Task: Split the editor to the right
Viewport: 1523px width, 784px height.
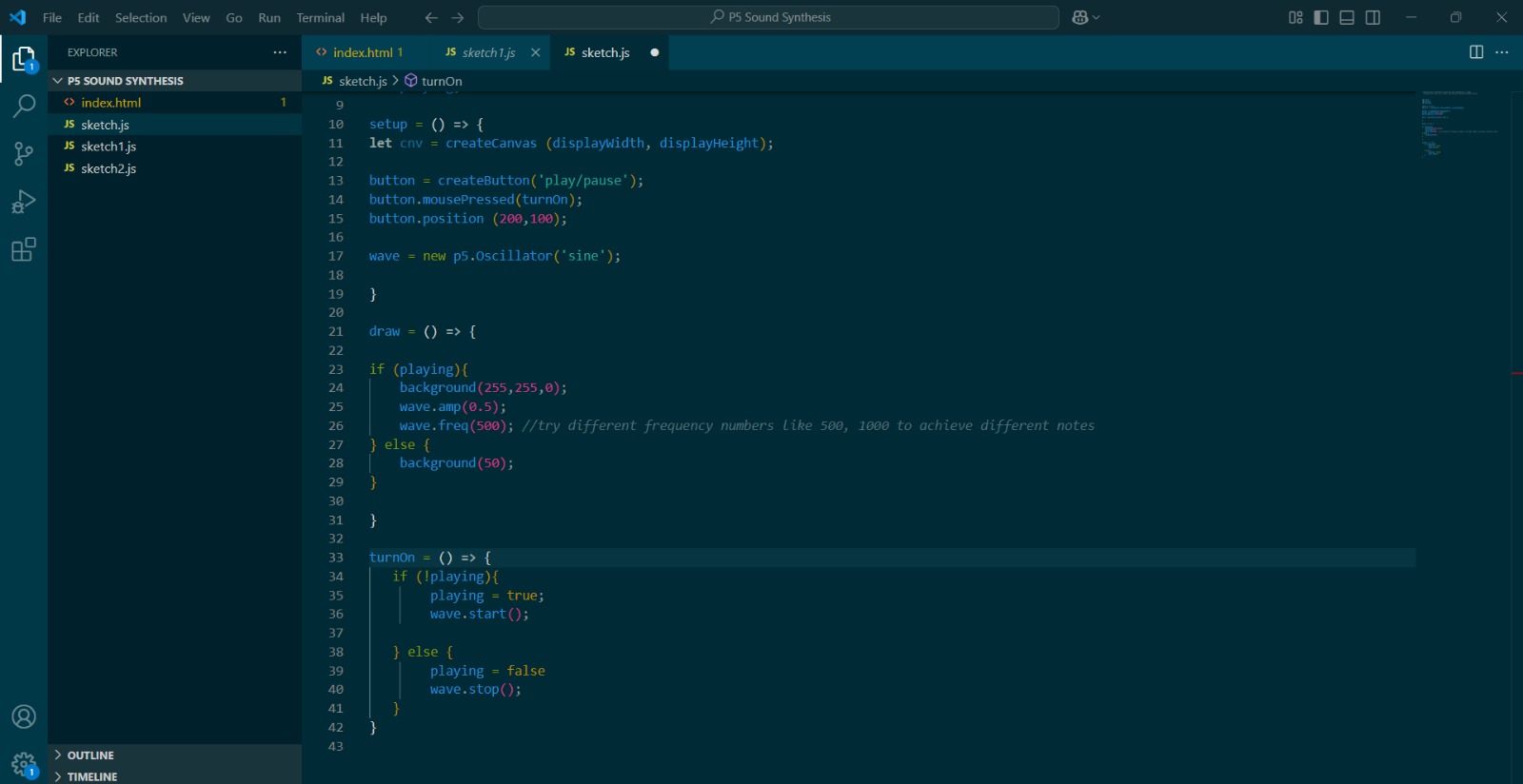Action: [x=1476, y=52]
